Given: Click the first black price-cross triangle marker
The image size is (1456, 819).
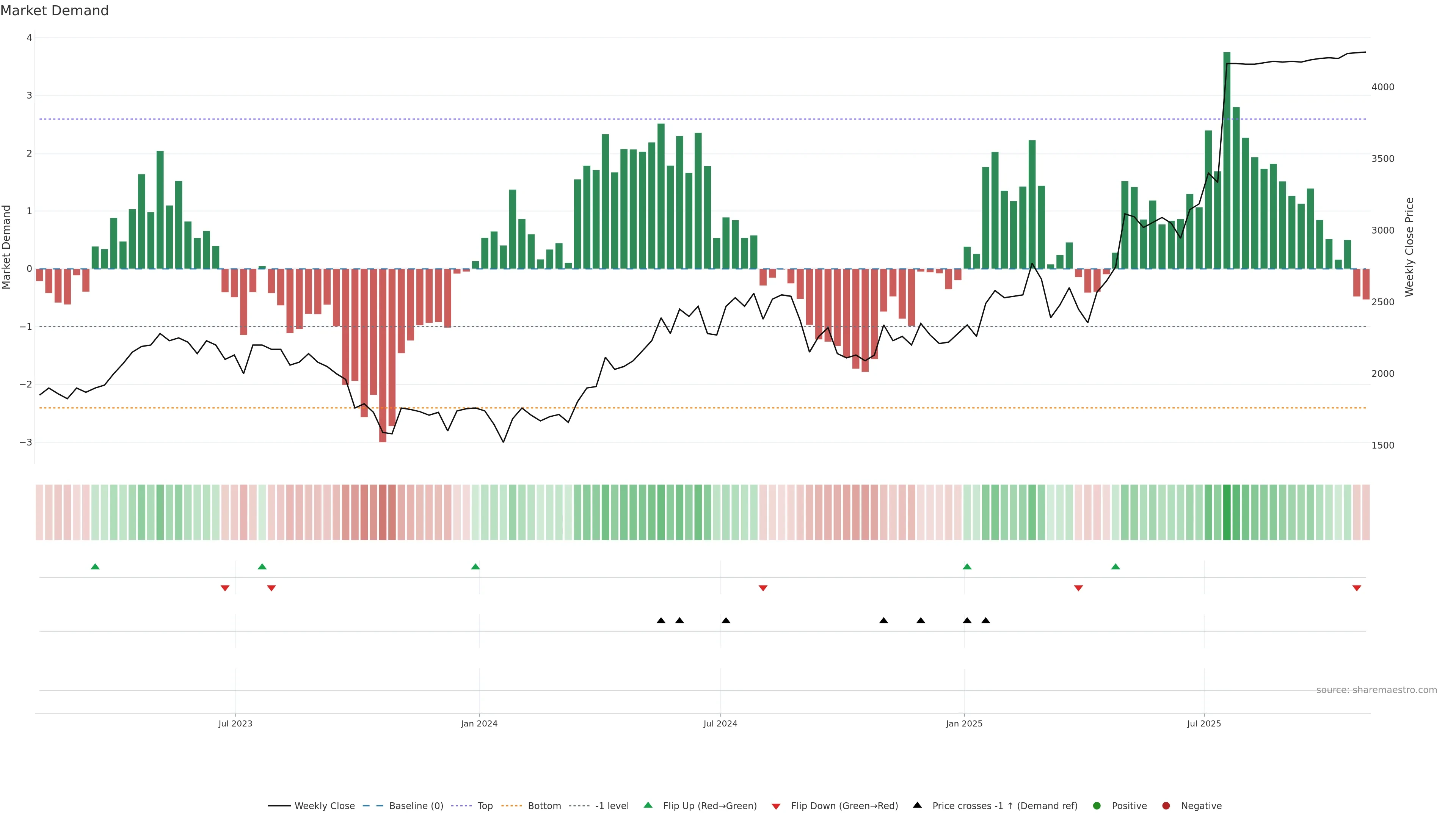Looking at the screenshot, I should (x=661, y=621).
